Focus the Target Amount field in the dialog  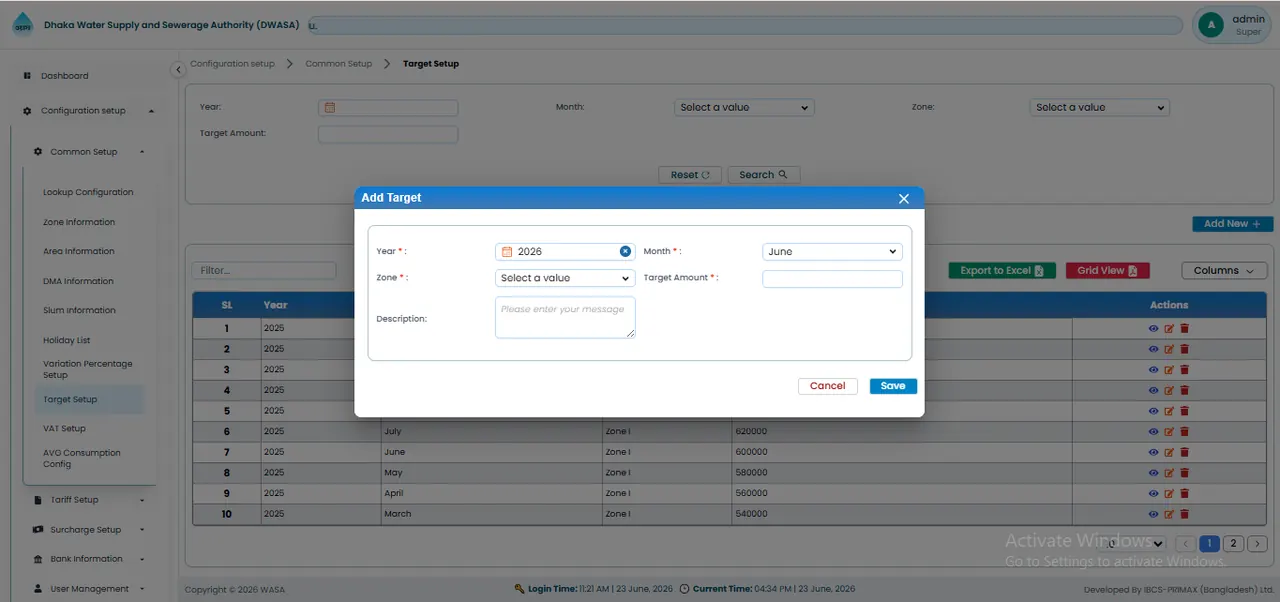pos(832,279)
